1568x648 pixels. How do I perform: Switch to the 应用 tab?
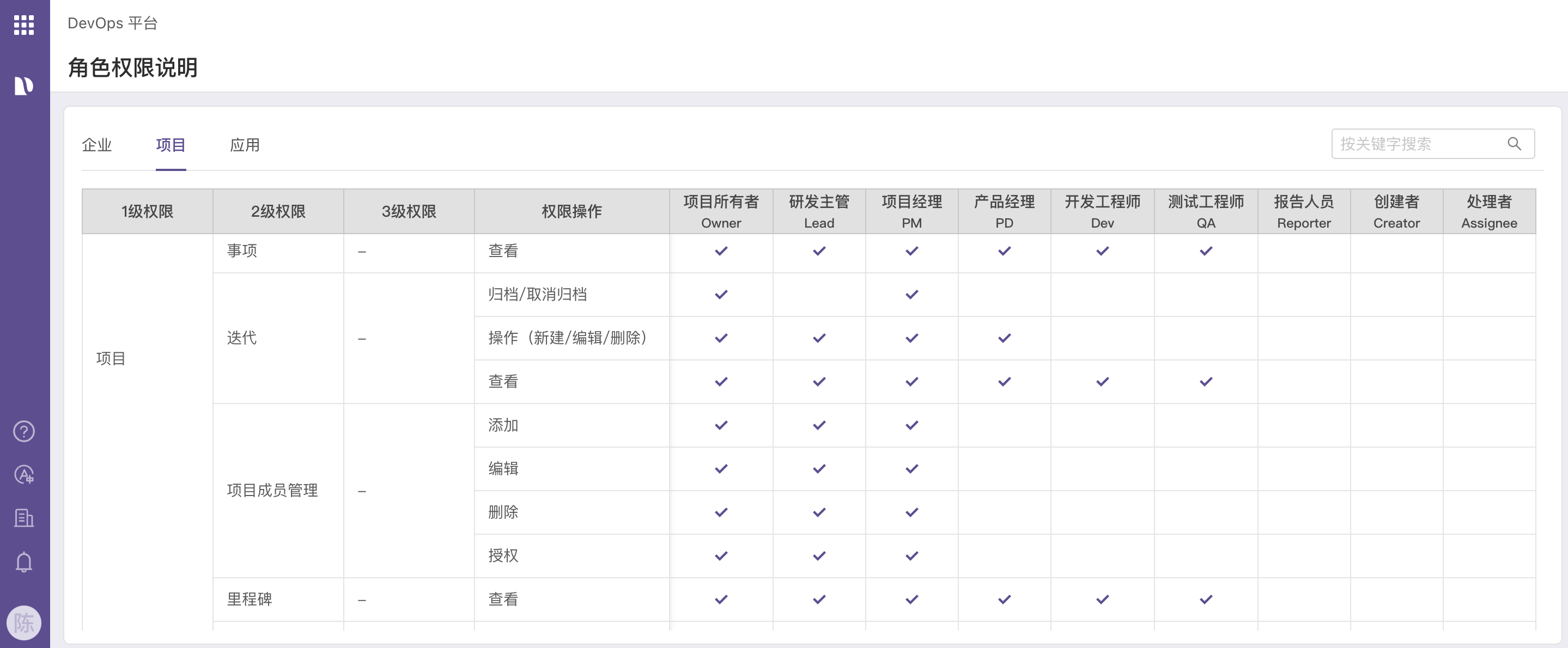pos(245,145)
